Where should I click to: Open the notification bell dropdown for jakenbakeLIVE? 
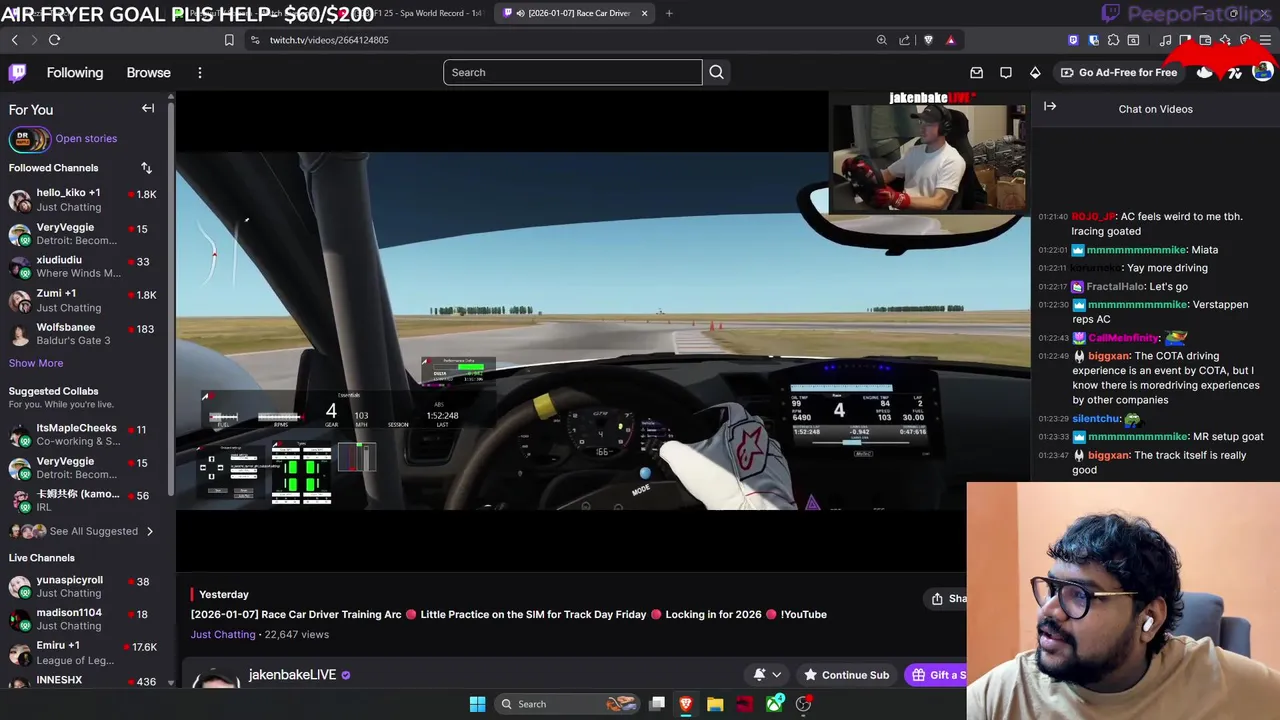pyautogui.click(x=767, y=675)
